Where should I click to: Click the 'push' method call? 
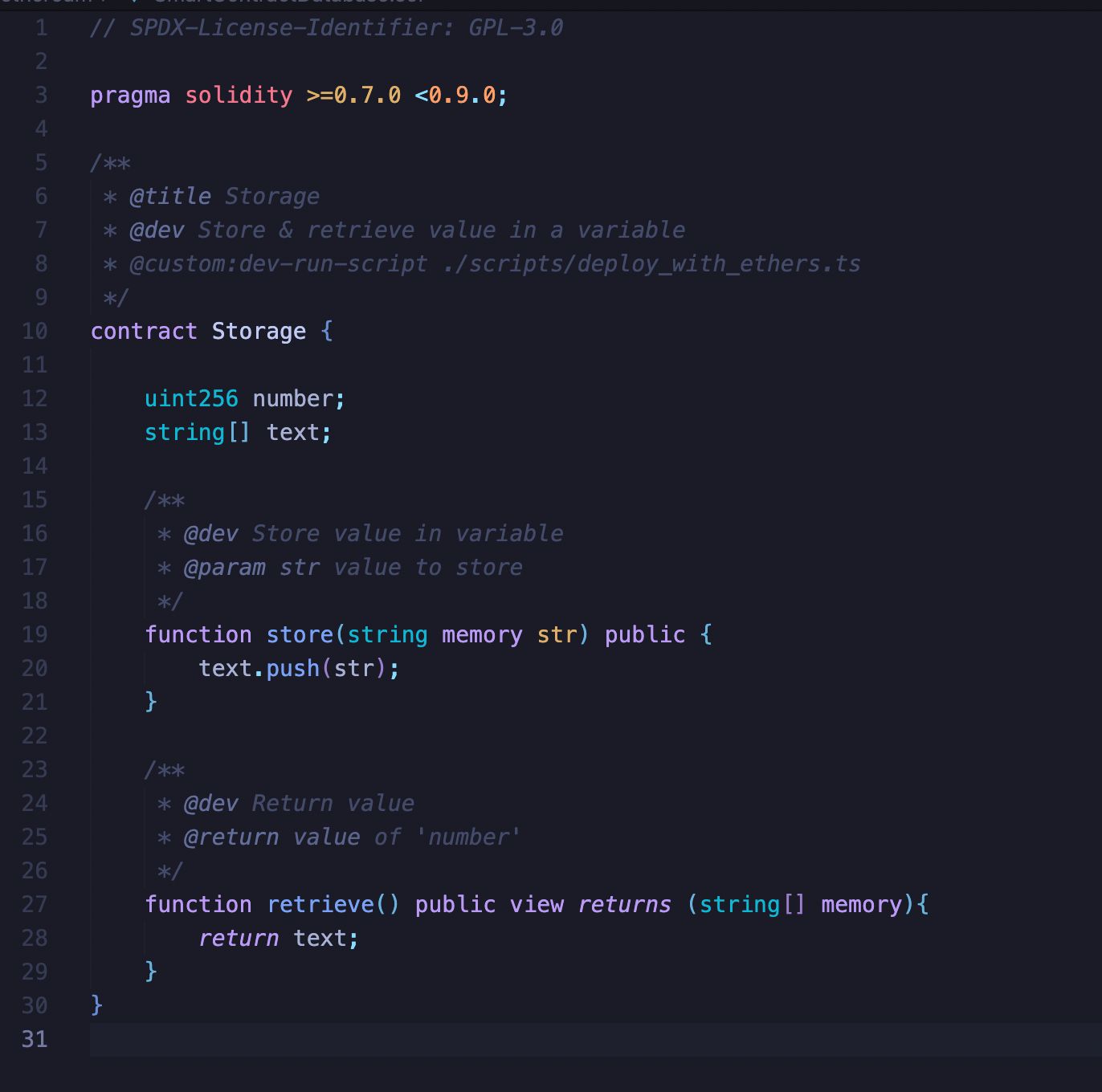293,669
